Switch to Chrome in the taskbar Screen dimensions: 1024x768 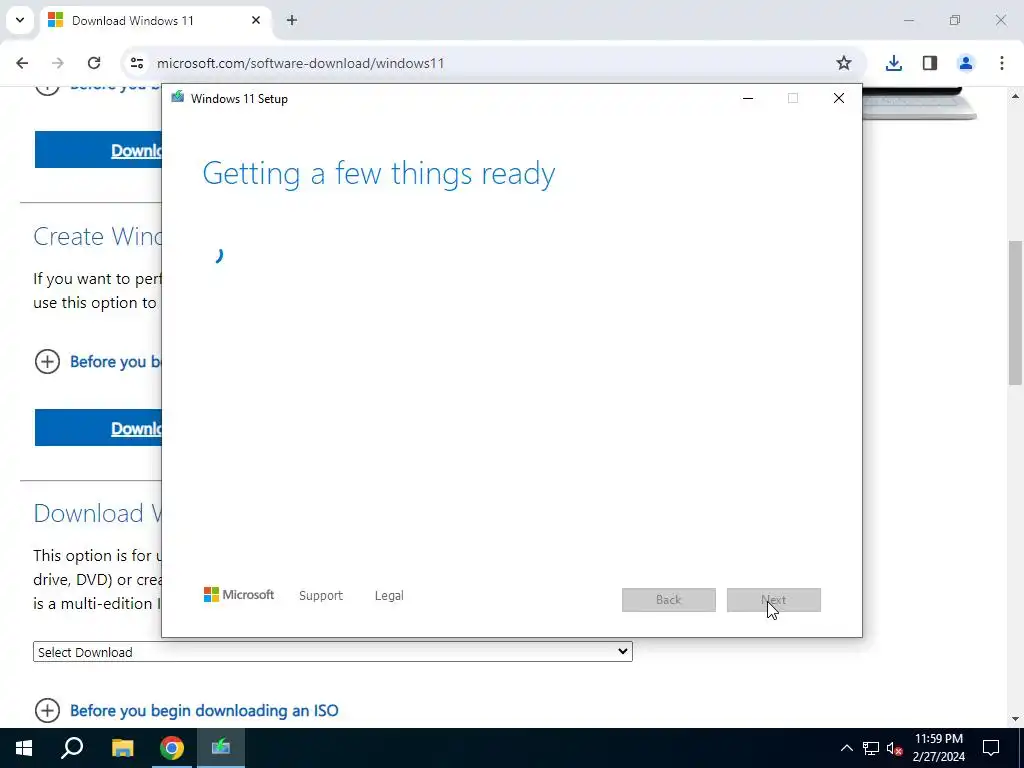172,748
